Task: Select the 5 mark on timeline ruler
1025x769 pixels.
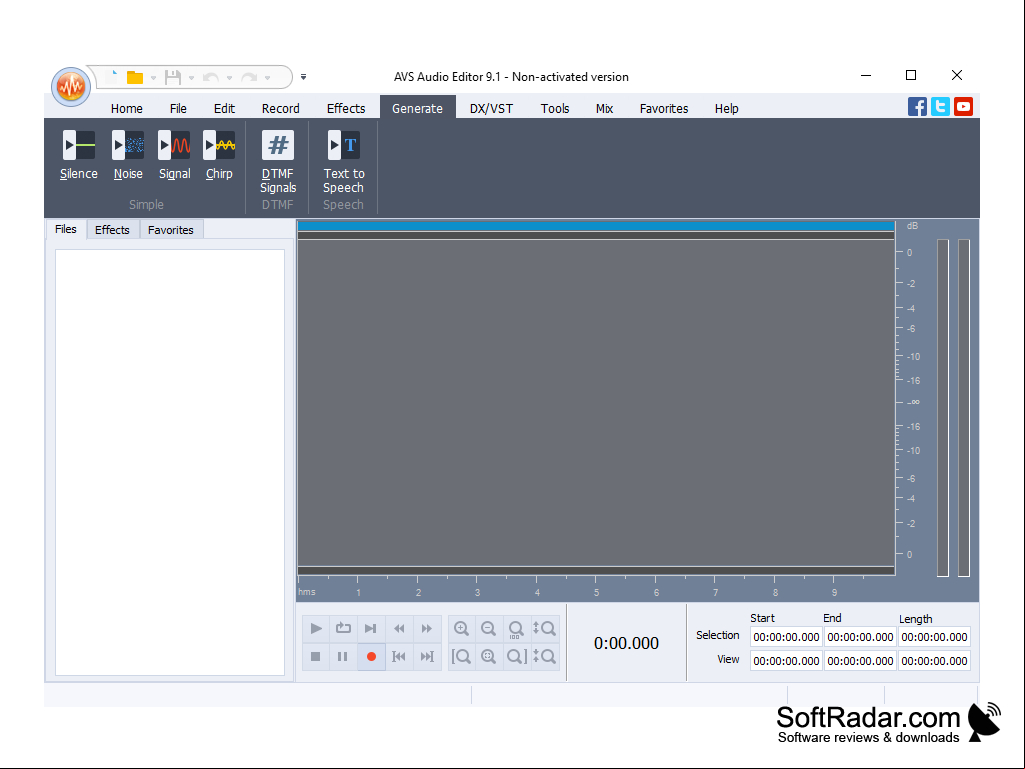Action: (596, 592)
